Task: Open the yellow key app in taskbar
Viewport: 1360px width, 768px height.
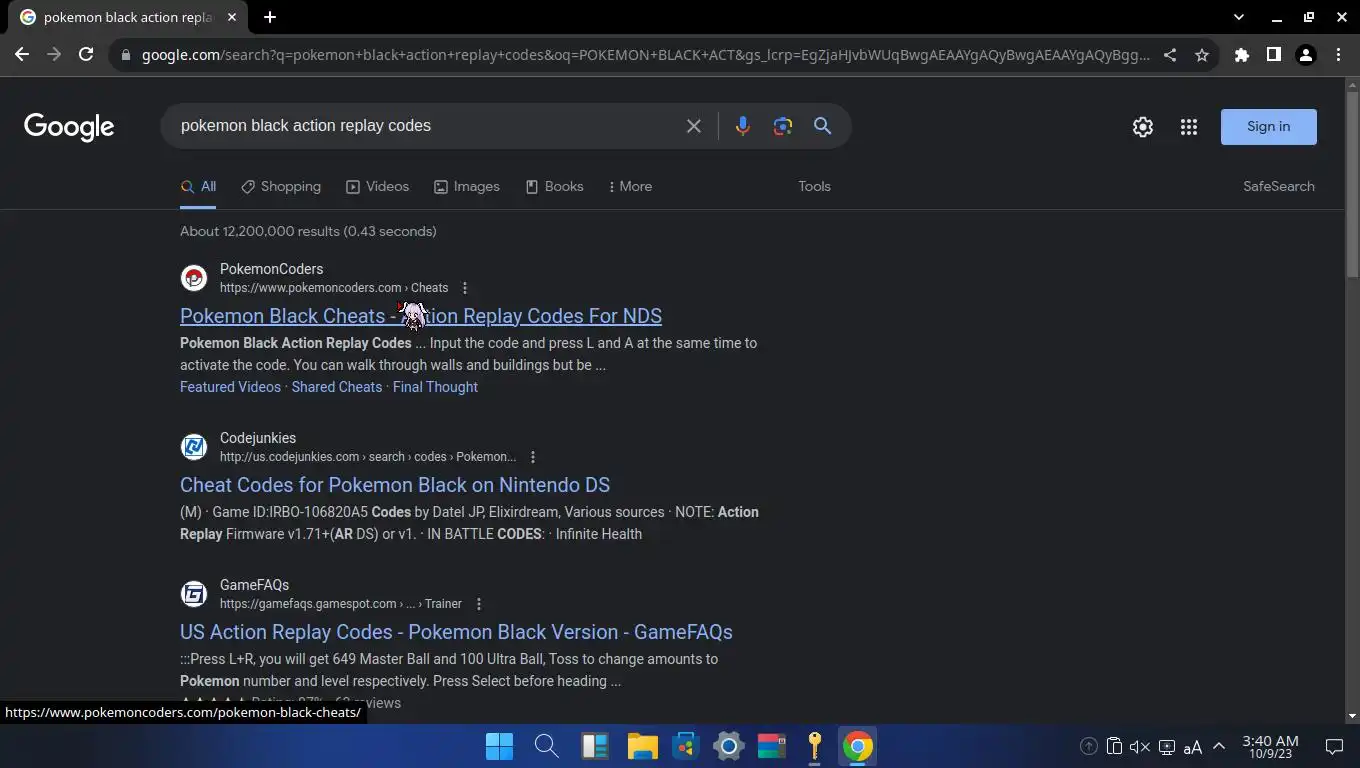Action: click(x=814, y=747)
